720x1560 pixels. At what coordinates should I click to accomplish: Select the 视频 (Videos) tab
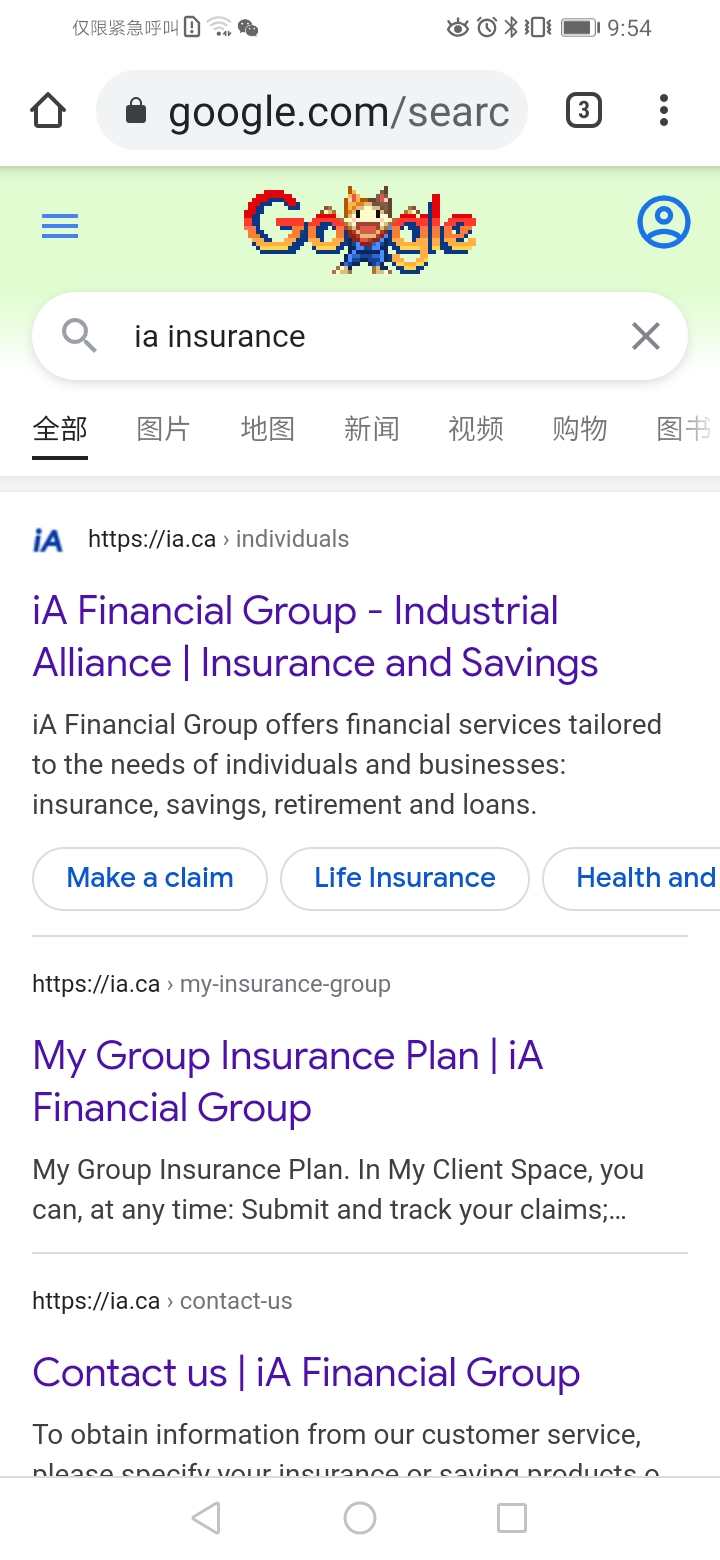[x=475, y=429]
